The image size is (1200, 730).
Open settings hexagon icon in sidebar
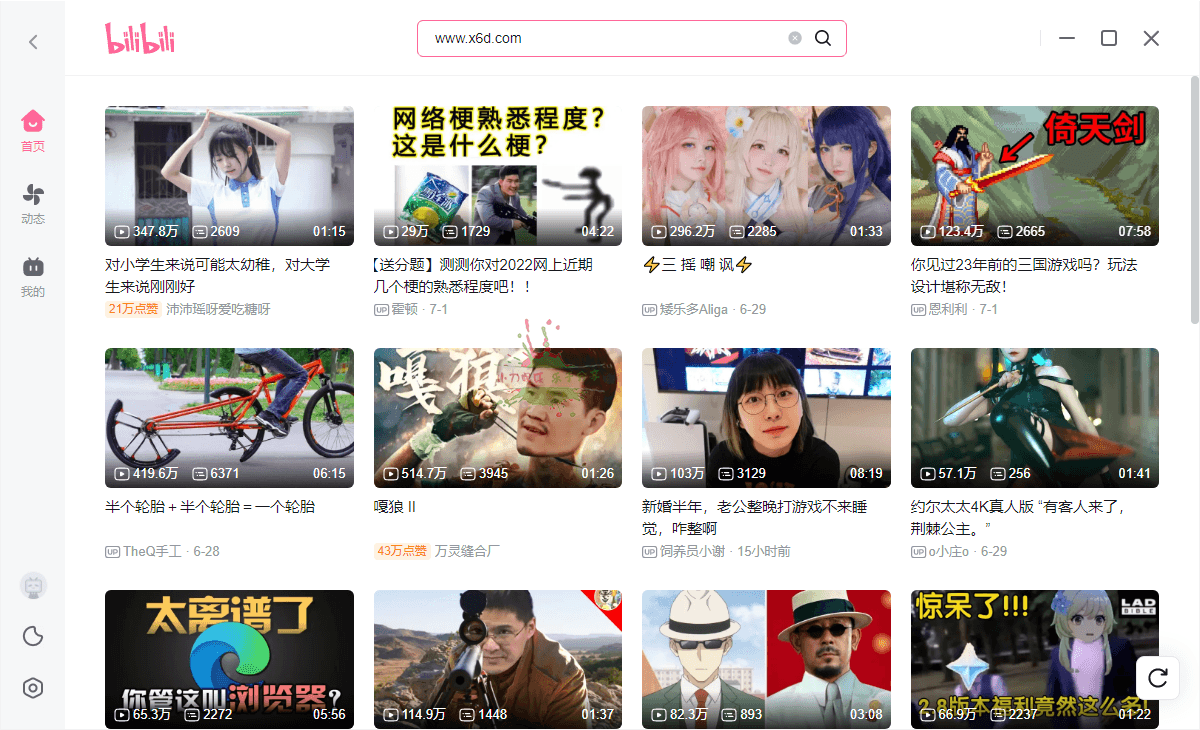(33, 688)
